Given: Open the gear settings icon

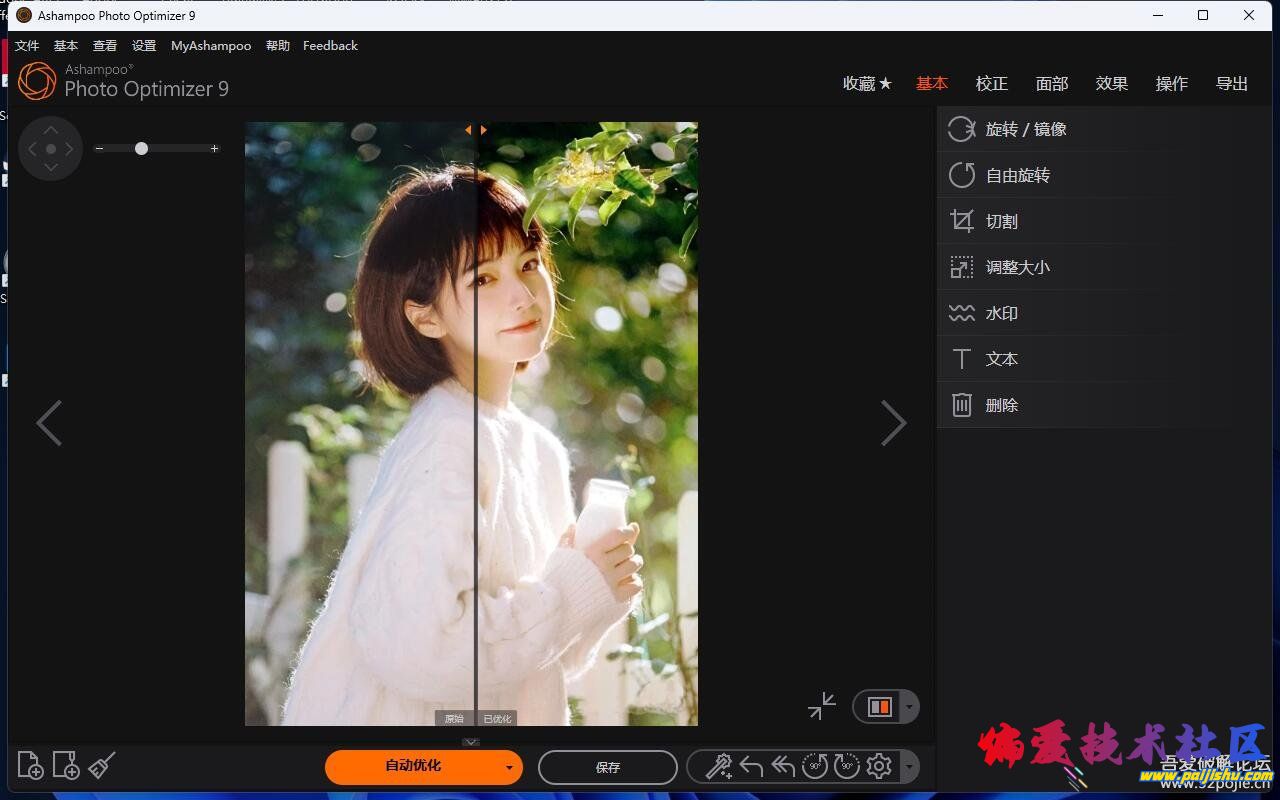Looking at the screenshot, I should [x=879, y=767].
